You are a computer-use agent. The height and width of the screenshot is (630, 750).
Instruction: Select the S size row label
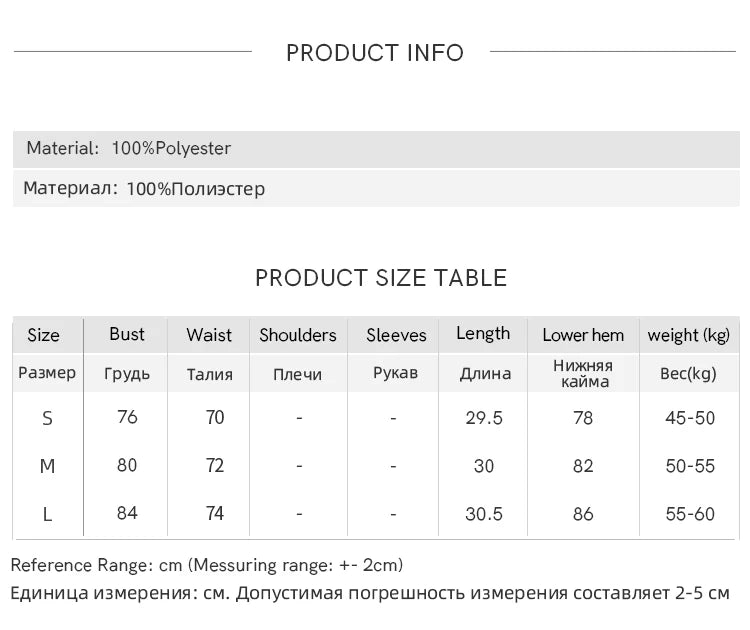coord(47,418)
